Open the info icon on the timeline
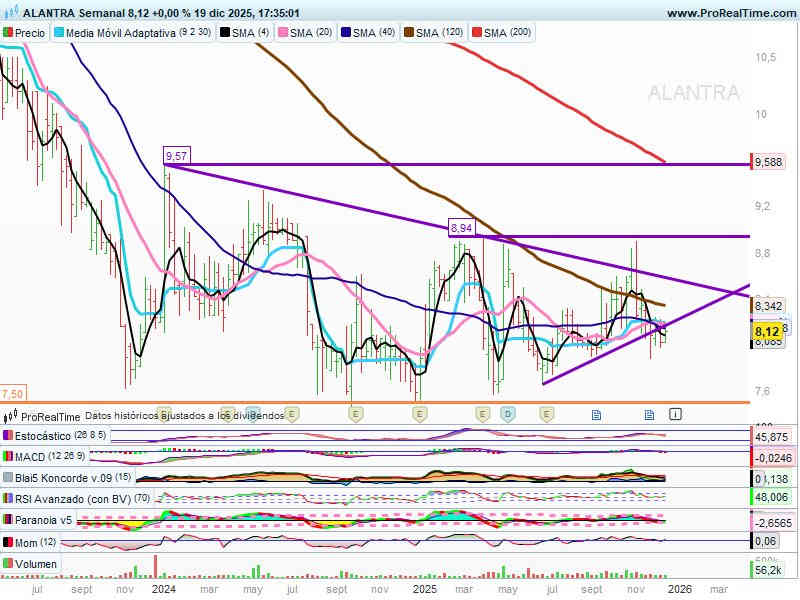This screenshot has height=600, width=800. coord(675,413)
